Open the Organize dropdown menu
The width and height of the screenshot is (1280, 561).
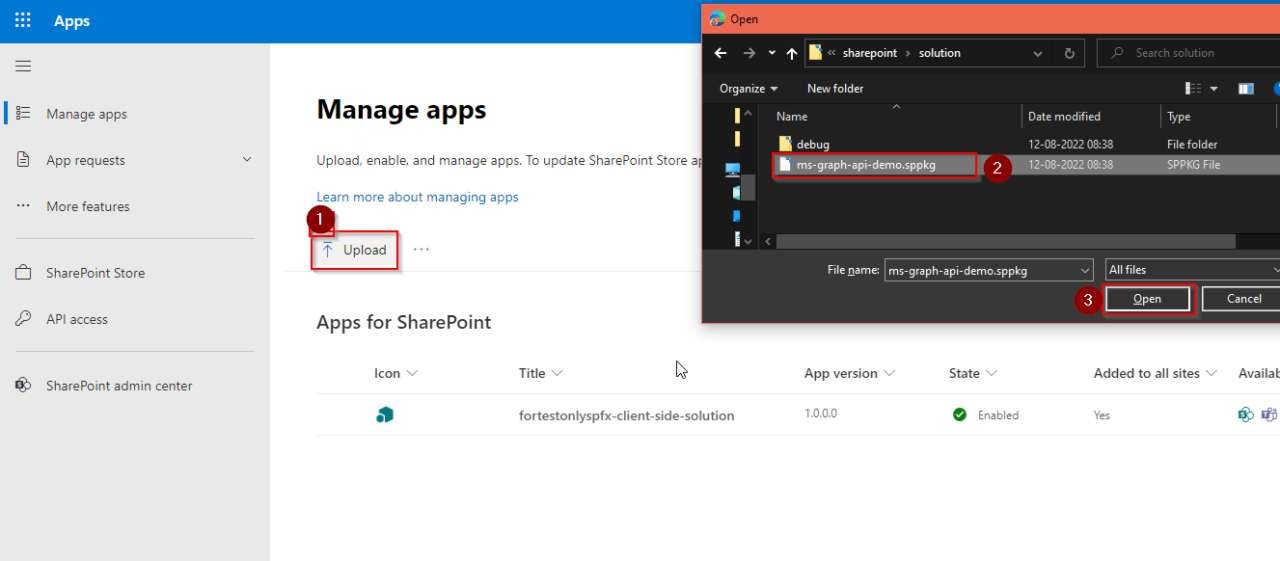click(748, 88)
